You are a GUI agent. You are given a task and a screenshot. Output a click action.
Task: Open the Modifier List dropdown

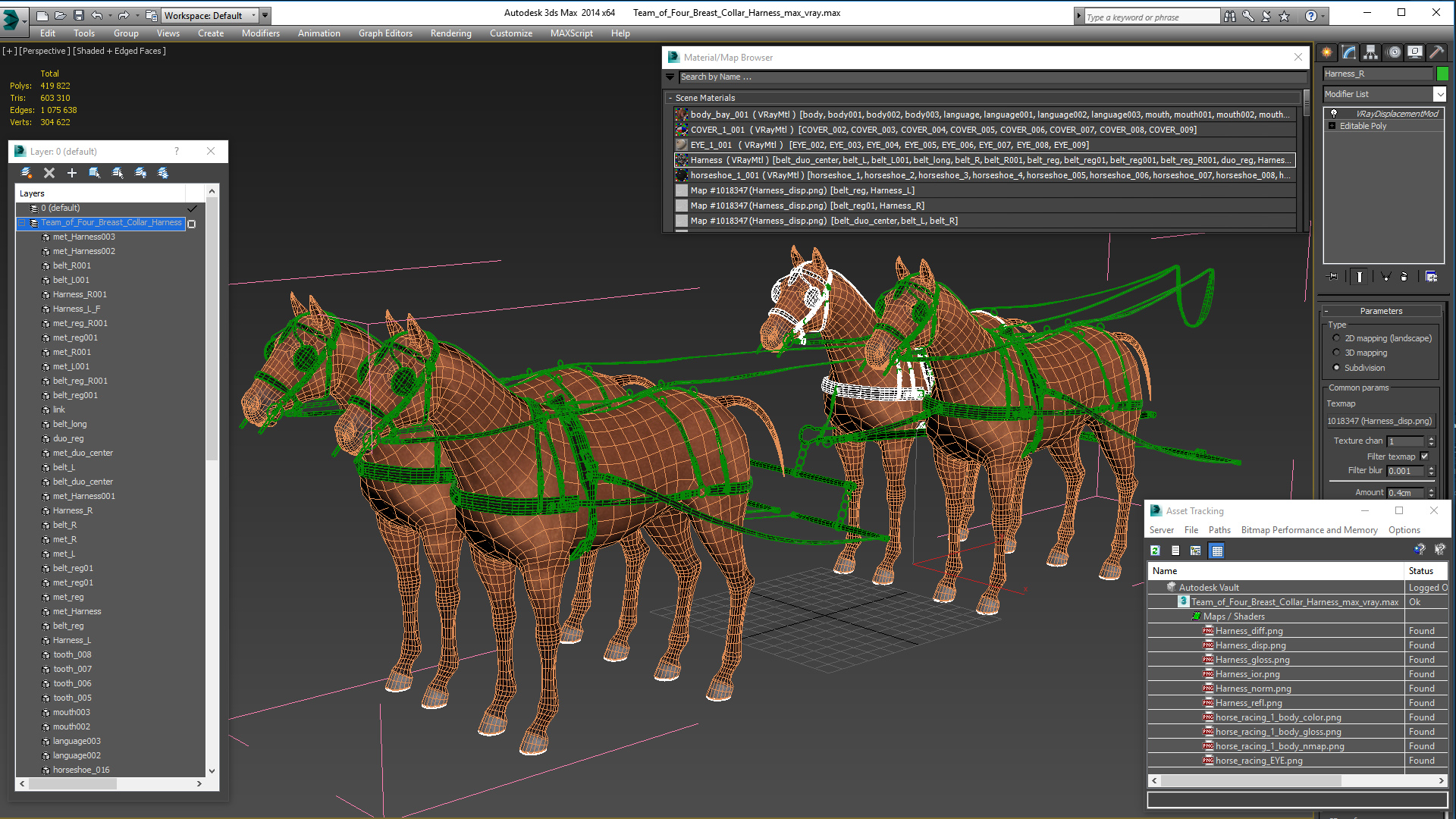1439,94
